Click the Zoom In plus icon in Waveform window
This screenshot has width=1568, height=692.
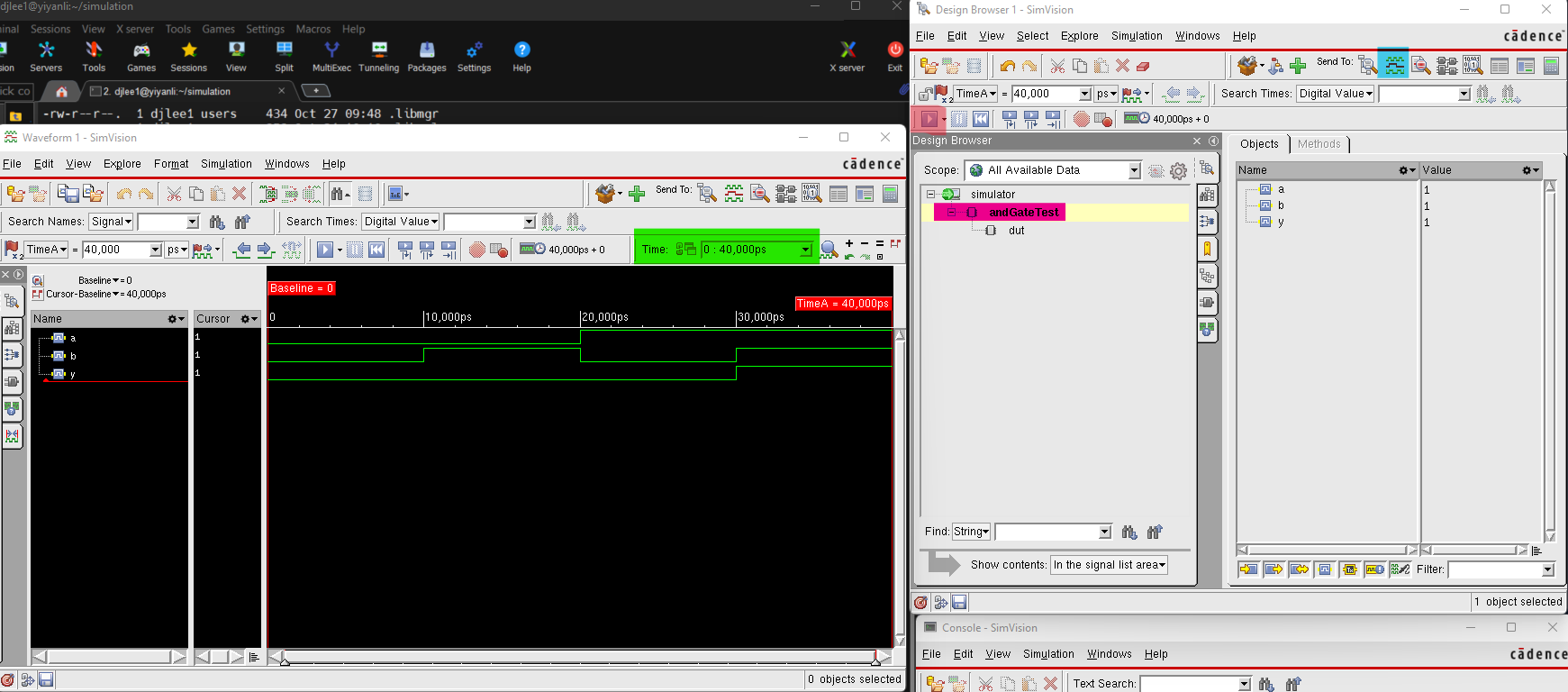click(849, 243)
